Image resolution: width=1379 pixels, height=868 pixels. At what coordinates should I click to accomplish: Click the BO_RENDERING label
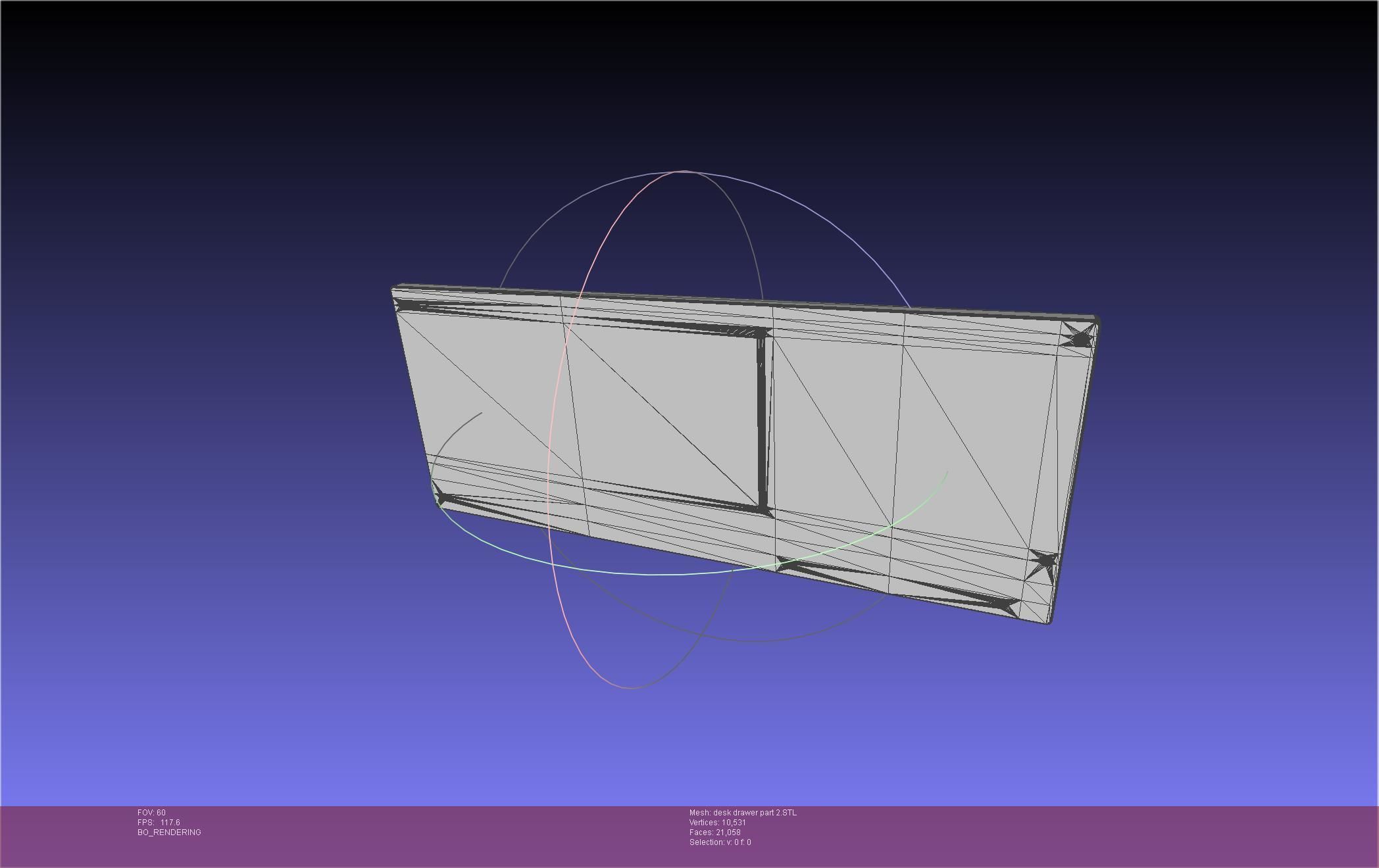pyautogui.click(x=169, y=832)
